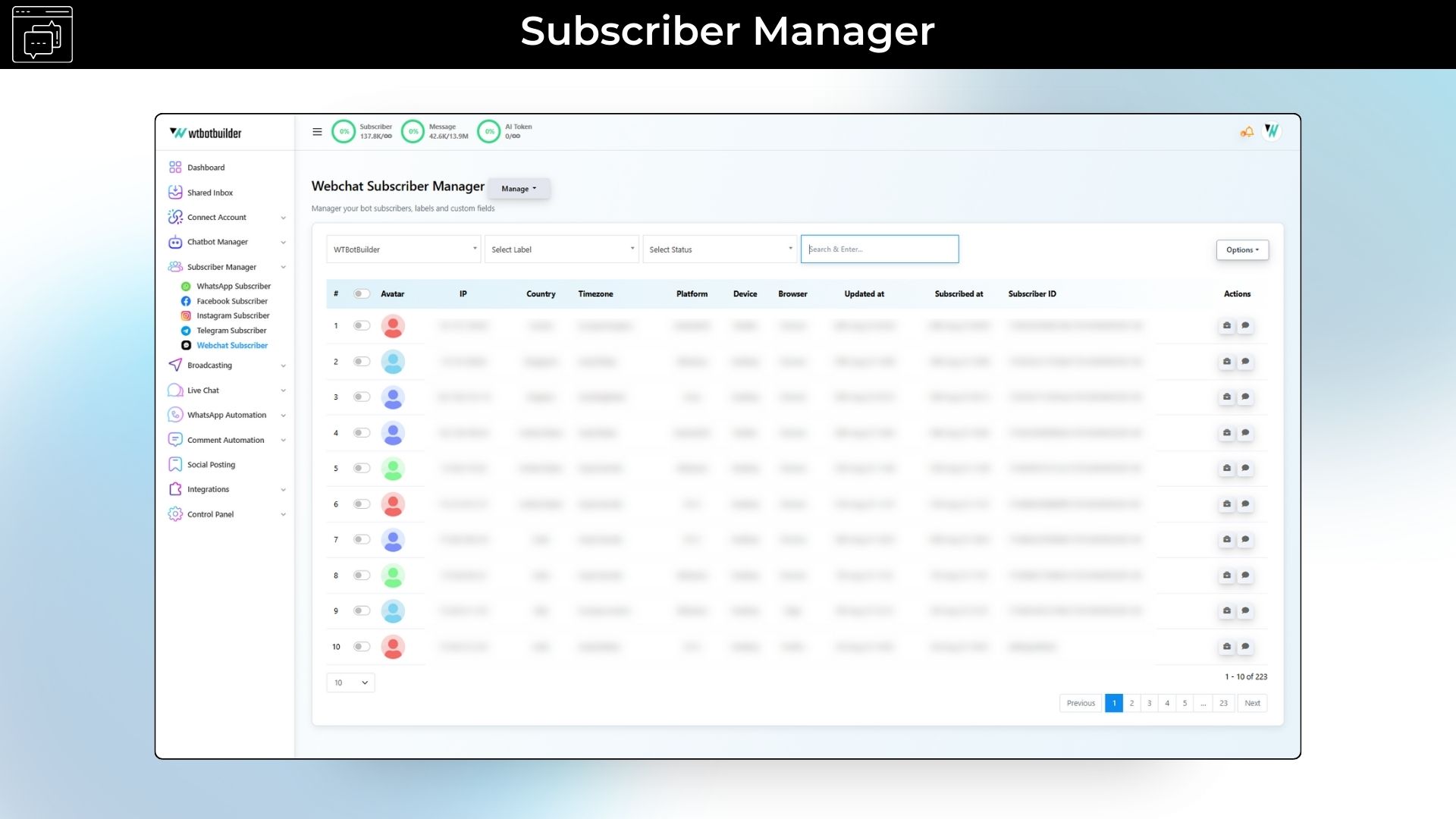Click the wtbotbuilder profile icon top right
The image size is (1456, 819).
pos(1272,130)
